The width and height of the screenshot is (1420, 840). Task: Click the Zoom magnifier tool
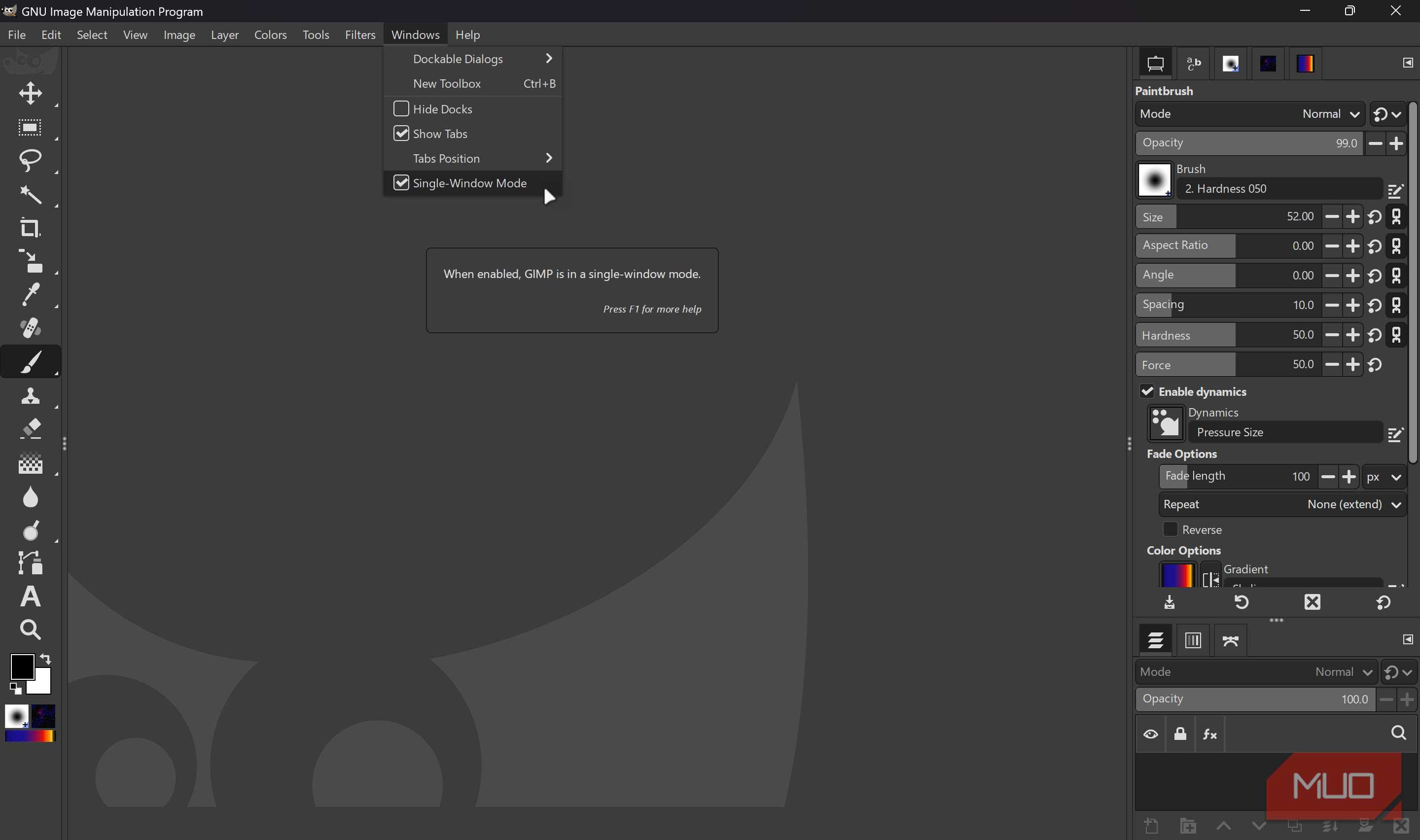click(x=30, y=629)
